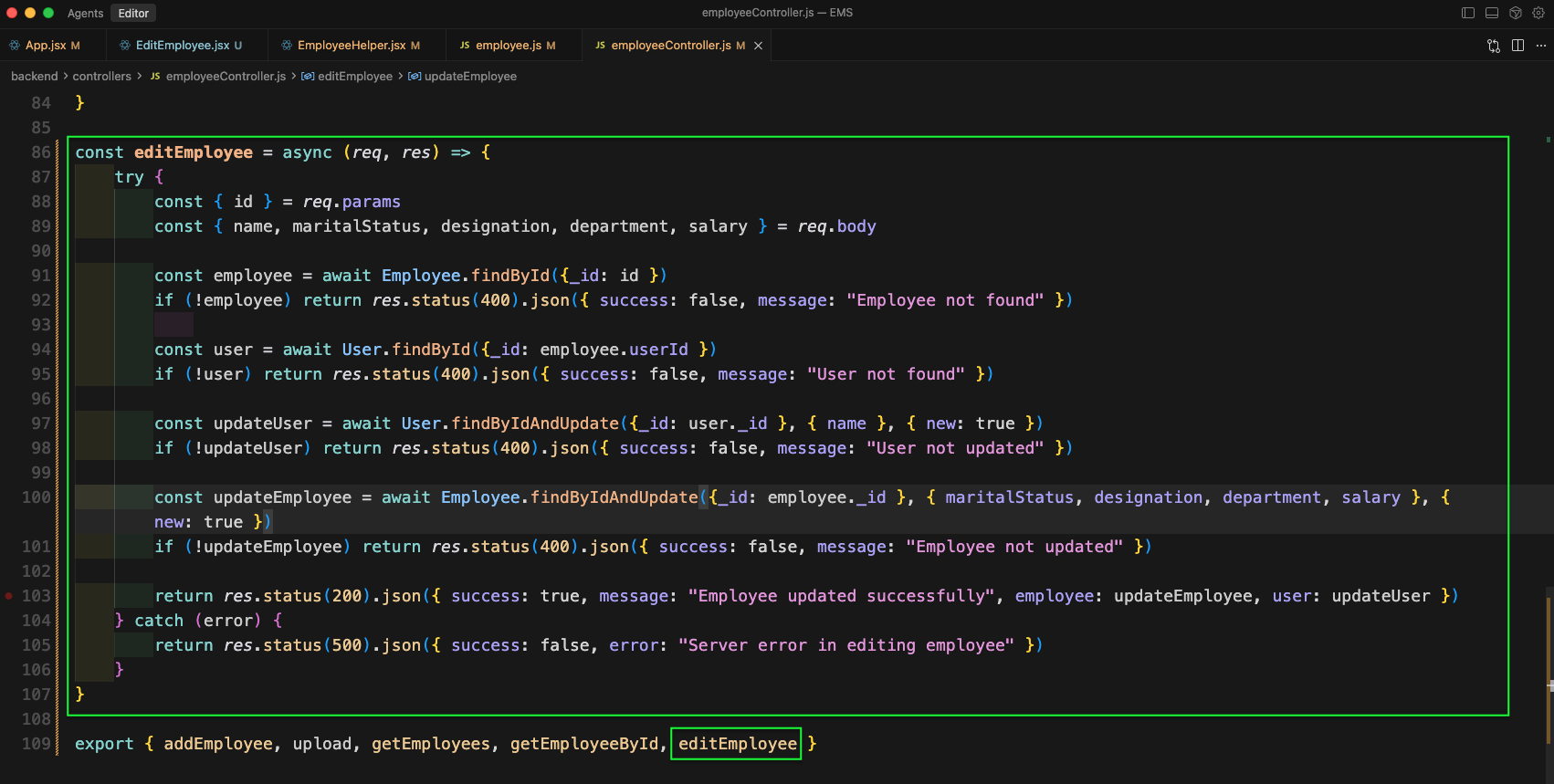Viewport: 1554px width, 784px height.
Task: Click the backend breadcrumb segment
Action: [34, 77]
